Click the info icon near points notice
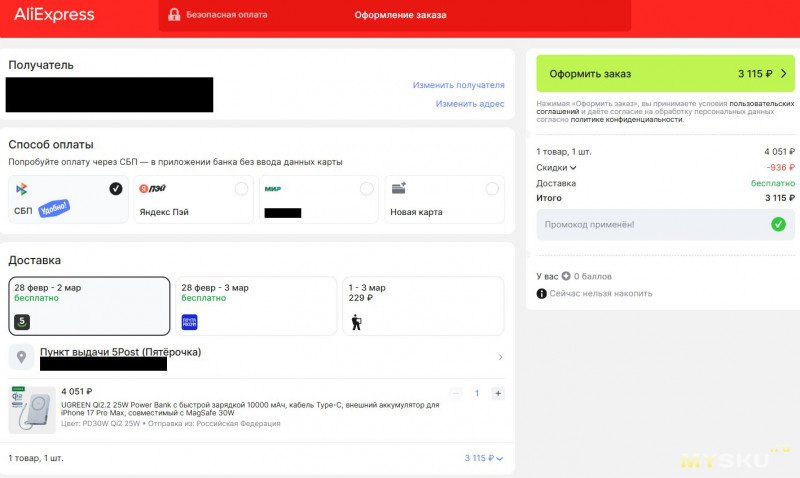 (542, 293)
